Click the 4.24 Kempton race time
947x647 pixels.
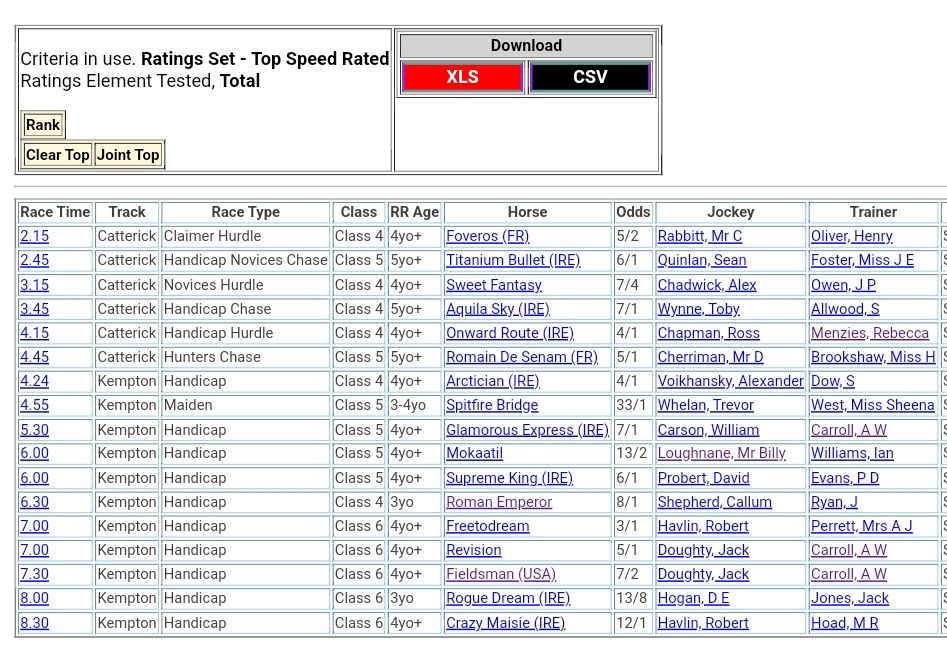pyautogui.click(x=34, y=381)
